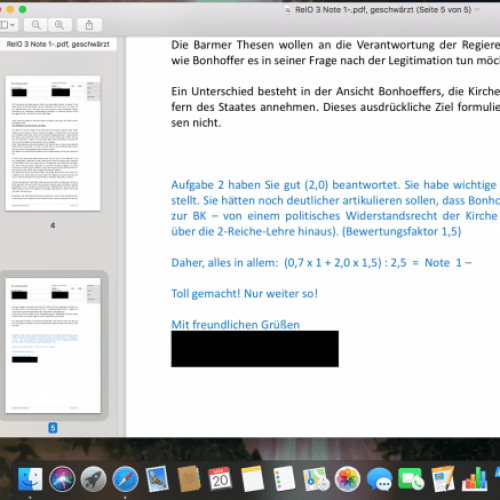Open Maps app in the dock
The height and width of the screenshot is (500, 500).
coord(316,479)
